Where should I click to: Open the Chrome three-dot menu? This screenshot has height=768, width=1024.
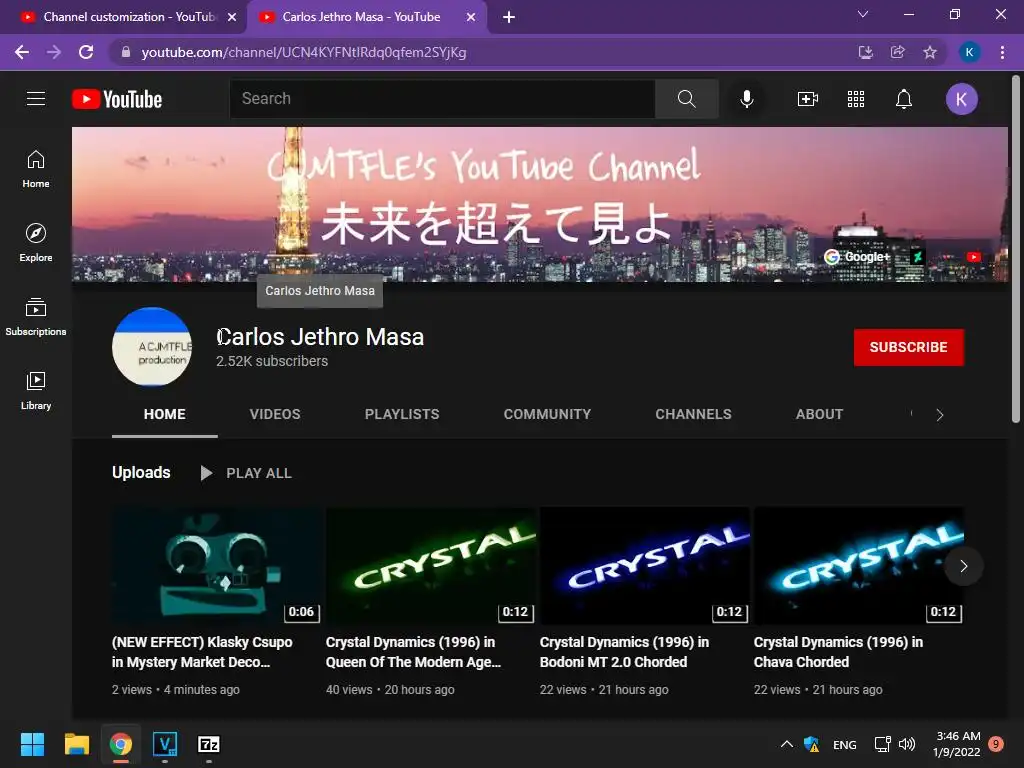pos(1002,52)
